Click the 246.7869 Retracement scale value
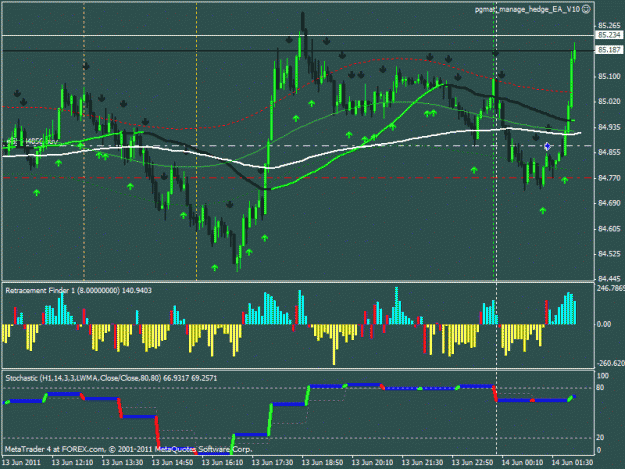 point(611,288)
